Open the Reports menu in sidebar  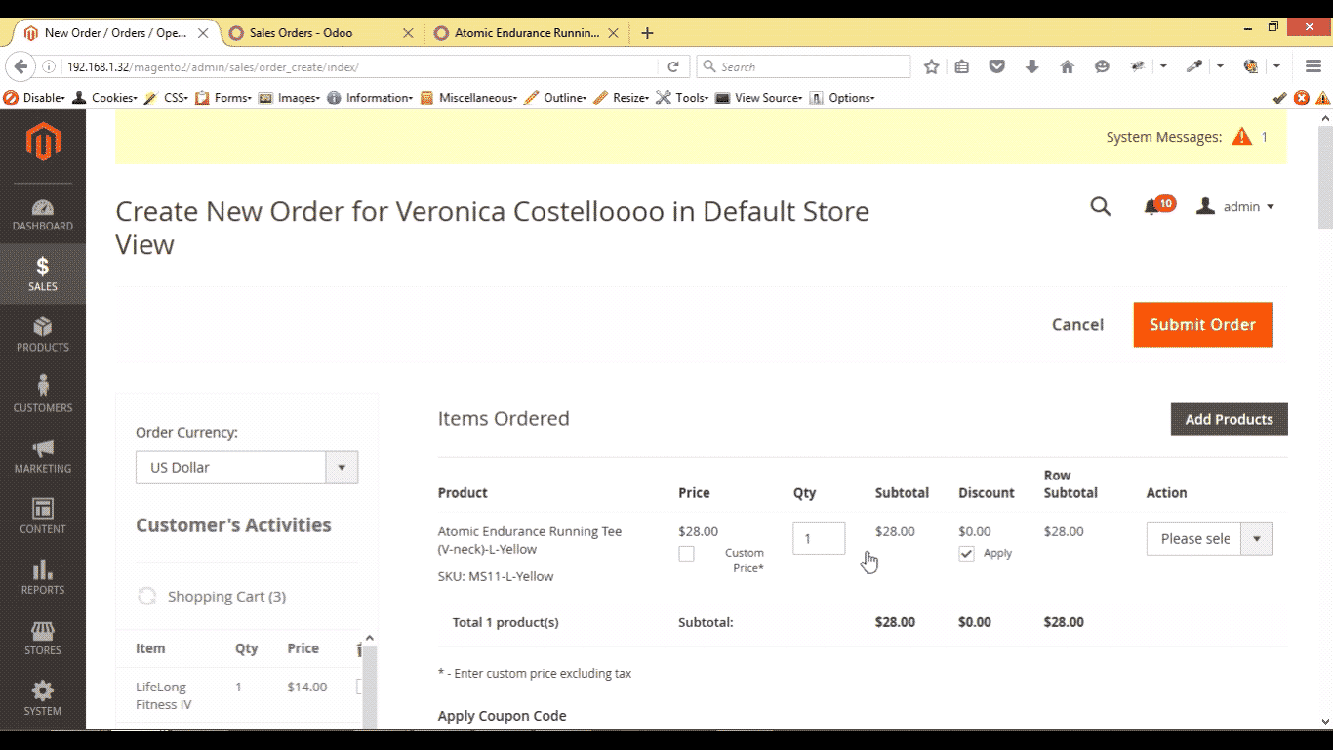[x=43, y=577]
